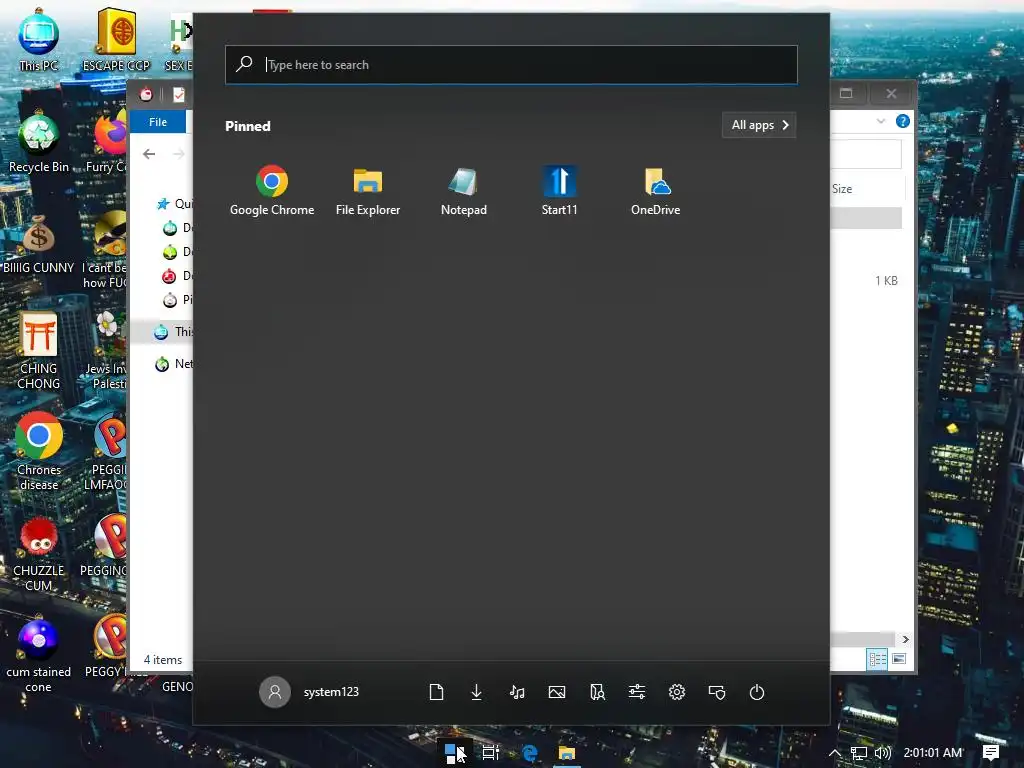The width and height of the screenshot is (1024, 768).
Task: Switch Explorer to large icons view
Action: [x=899, y=659]
